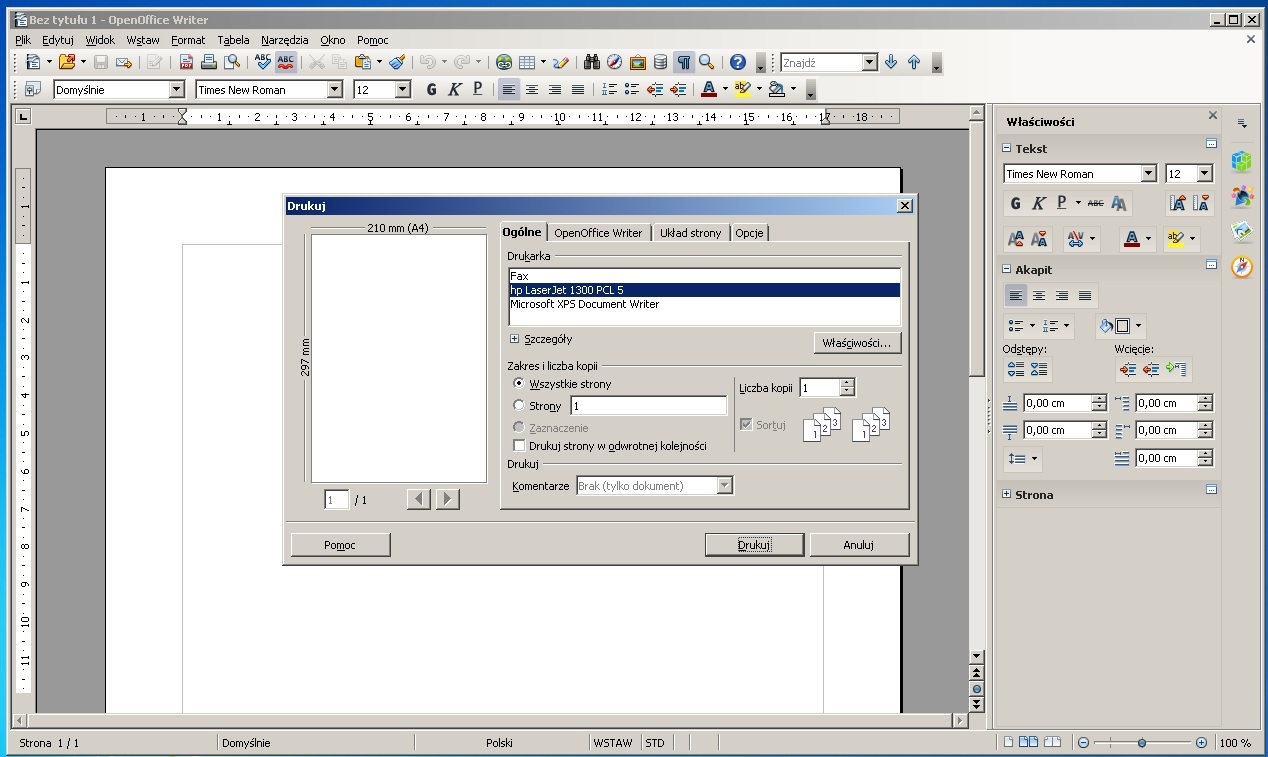Open the Navigator compass icon in sidebar

coord(1241,267)
